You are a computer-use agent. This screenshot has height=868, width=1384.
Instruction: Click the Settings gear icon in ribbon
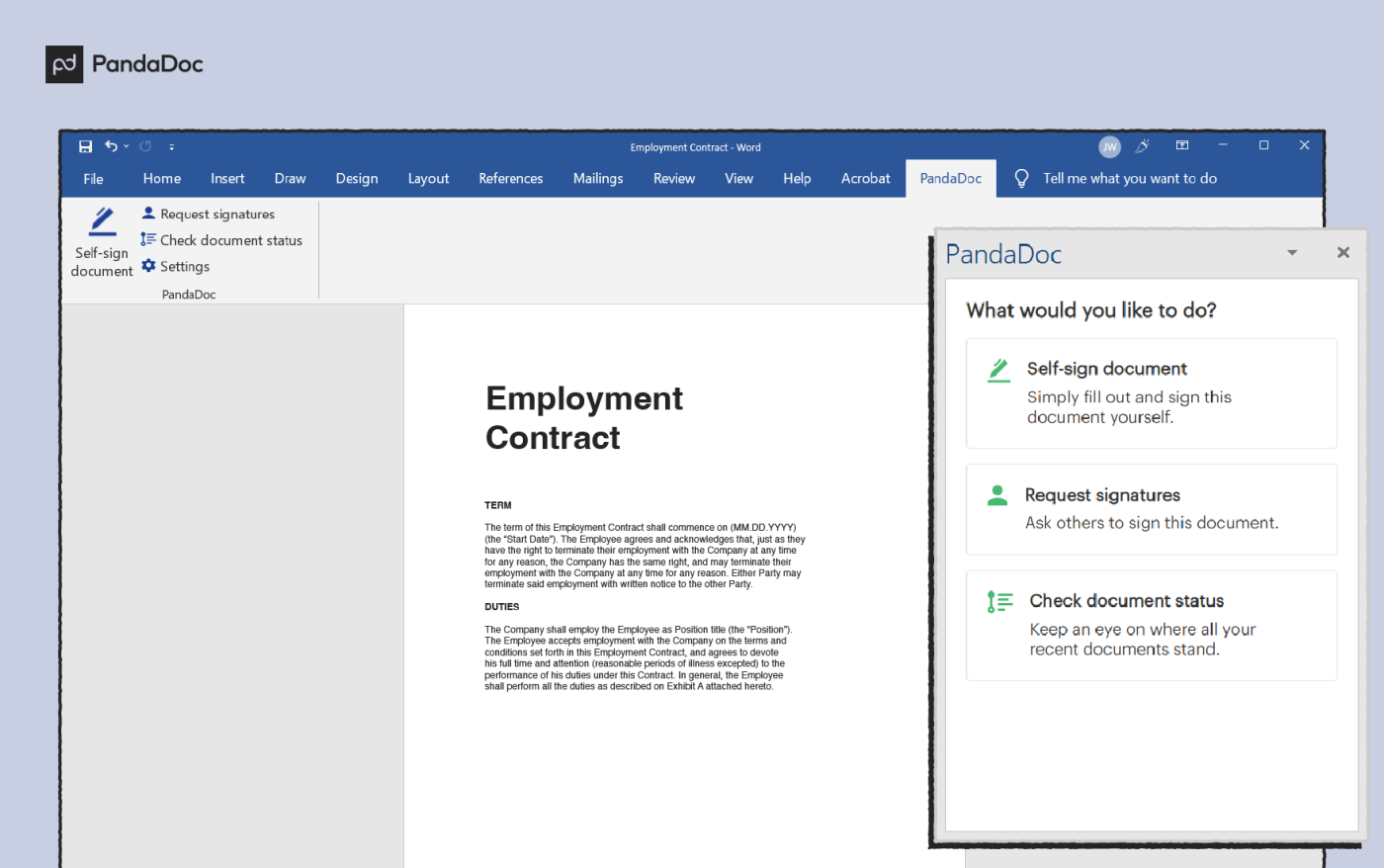[x=148, y=266]
